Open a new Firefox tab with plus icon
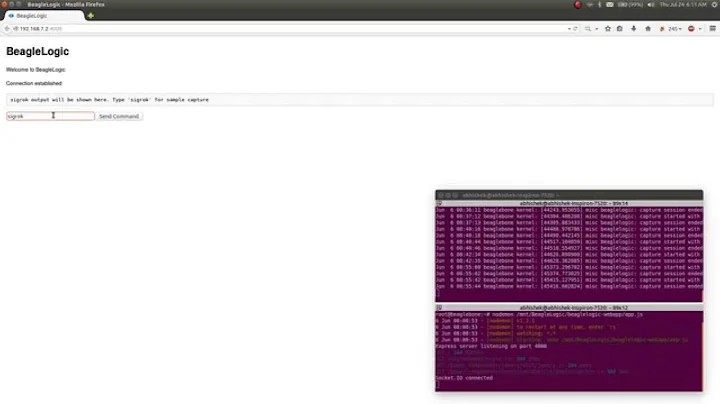Viewport: 720px width, 404px height. tap(90, 16)
